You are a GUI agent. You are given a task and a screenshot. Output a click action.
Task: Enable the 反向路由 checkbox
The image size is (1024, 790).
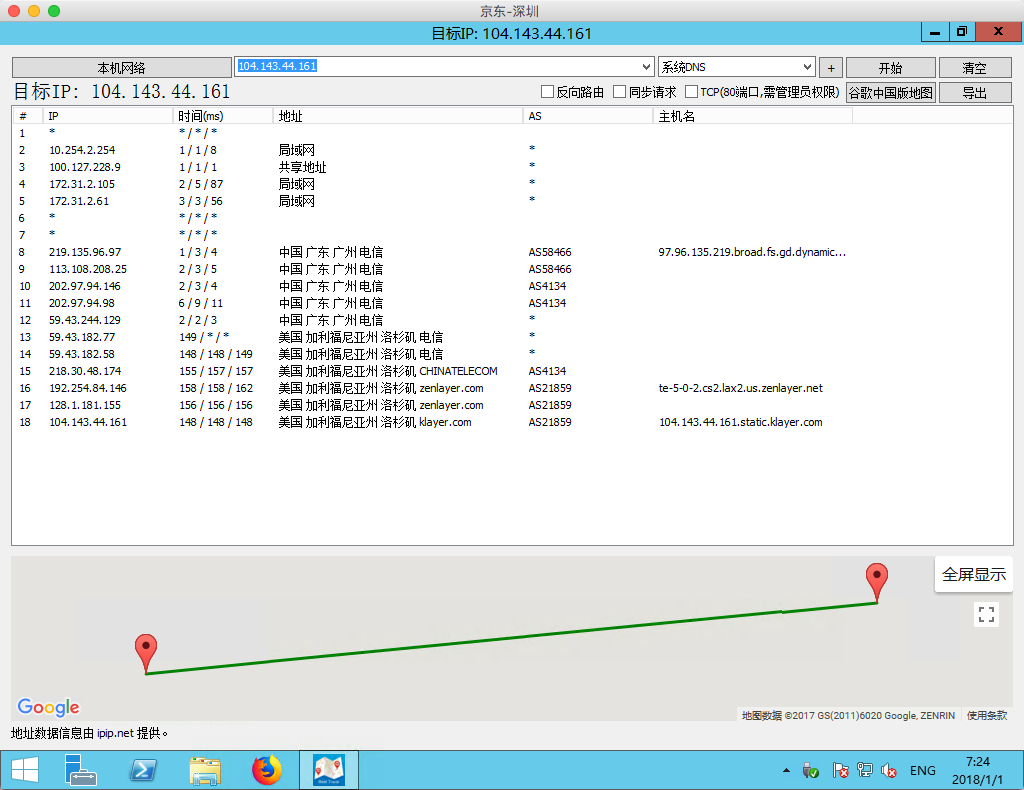pos(547,92)
